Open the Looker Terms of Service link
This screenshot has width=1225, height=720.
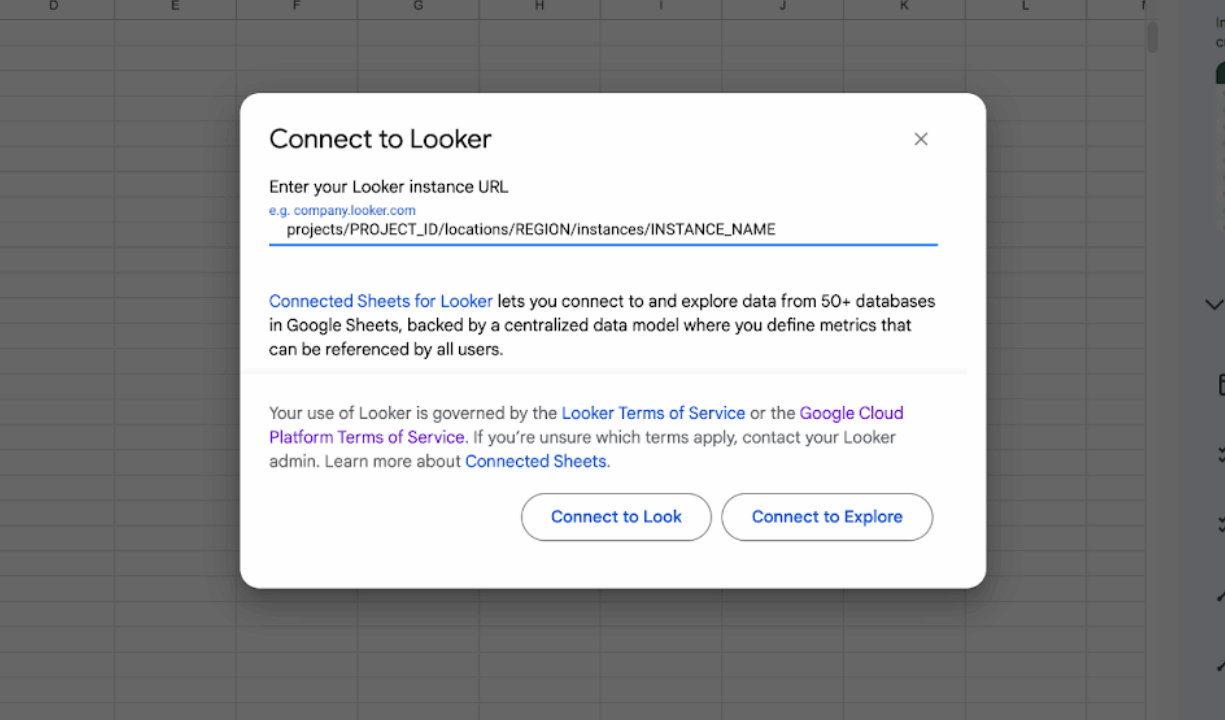653,413
